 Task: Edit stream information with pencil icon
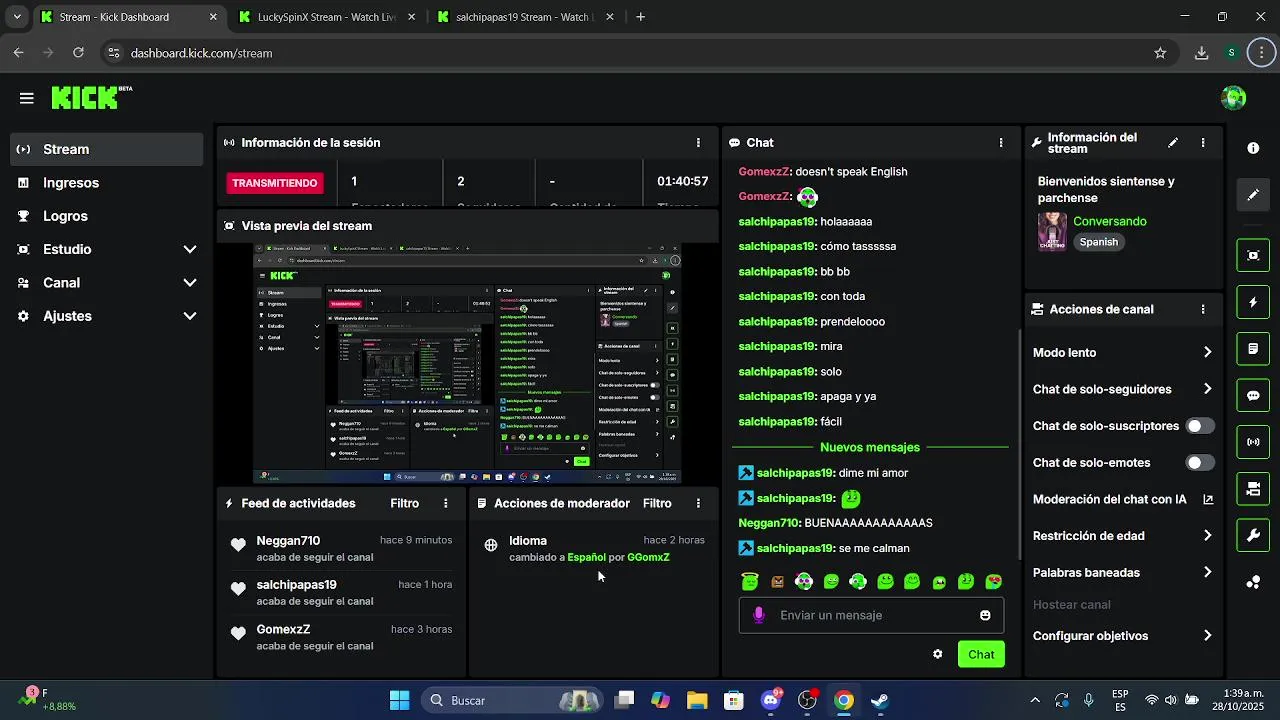click(x=1173, y=143)
